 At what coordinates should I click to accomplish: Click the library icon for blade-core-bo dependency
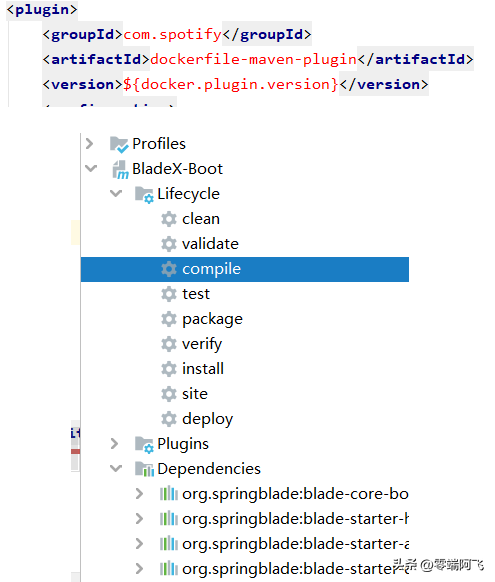click(x=169, y=494)
